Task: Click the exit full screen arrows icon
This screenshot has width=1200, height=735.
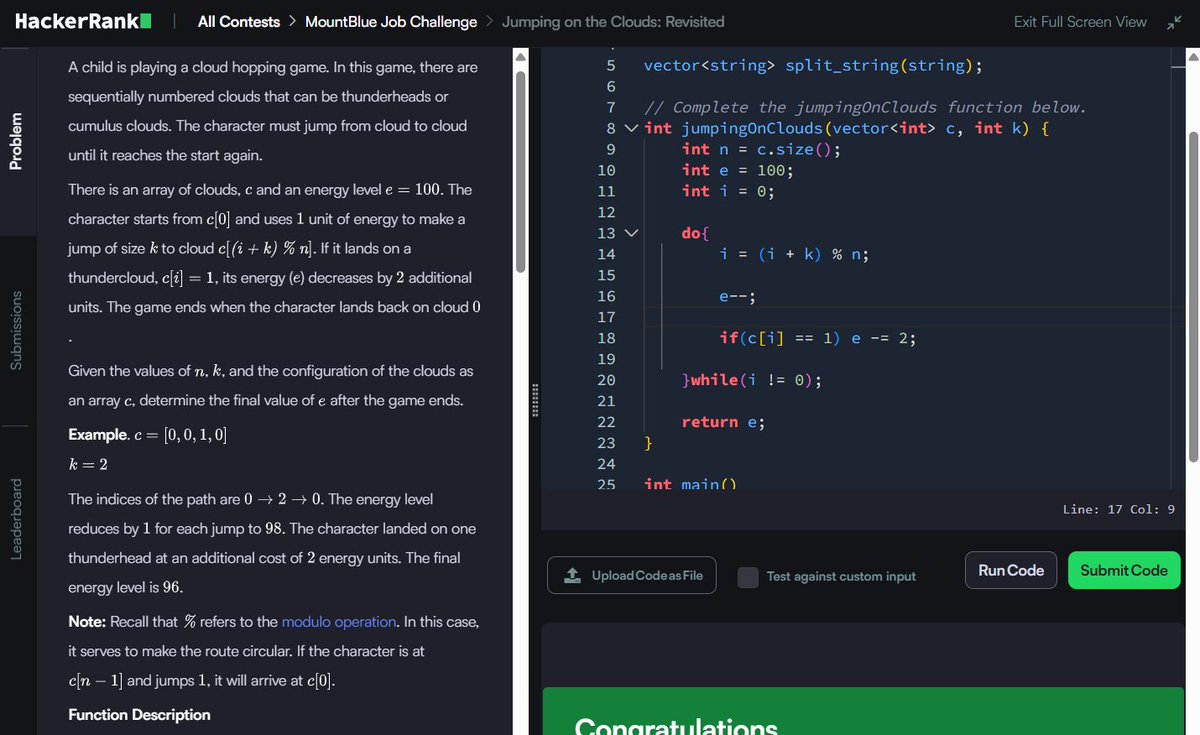Action: pyautogui.click(x=1174, y=22)
